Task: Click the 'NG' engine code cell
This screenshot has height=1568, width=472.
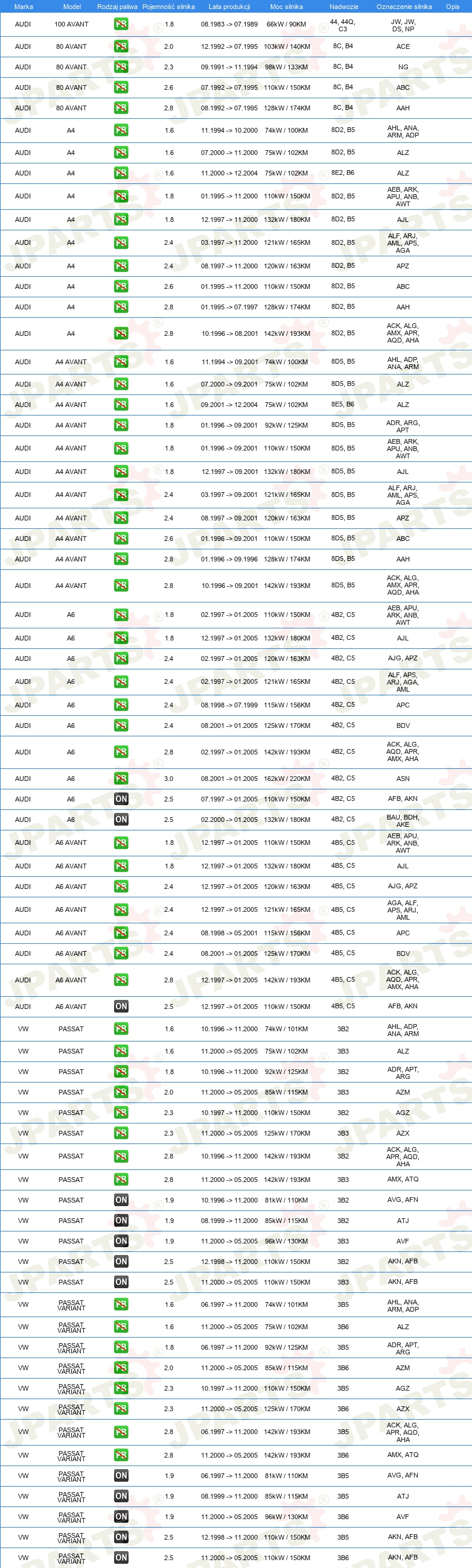Action: pos(403,67)
